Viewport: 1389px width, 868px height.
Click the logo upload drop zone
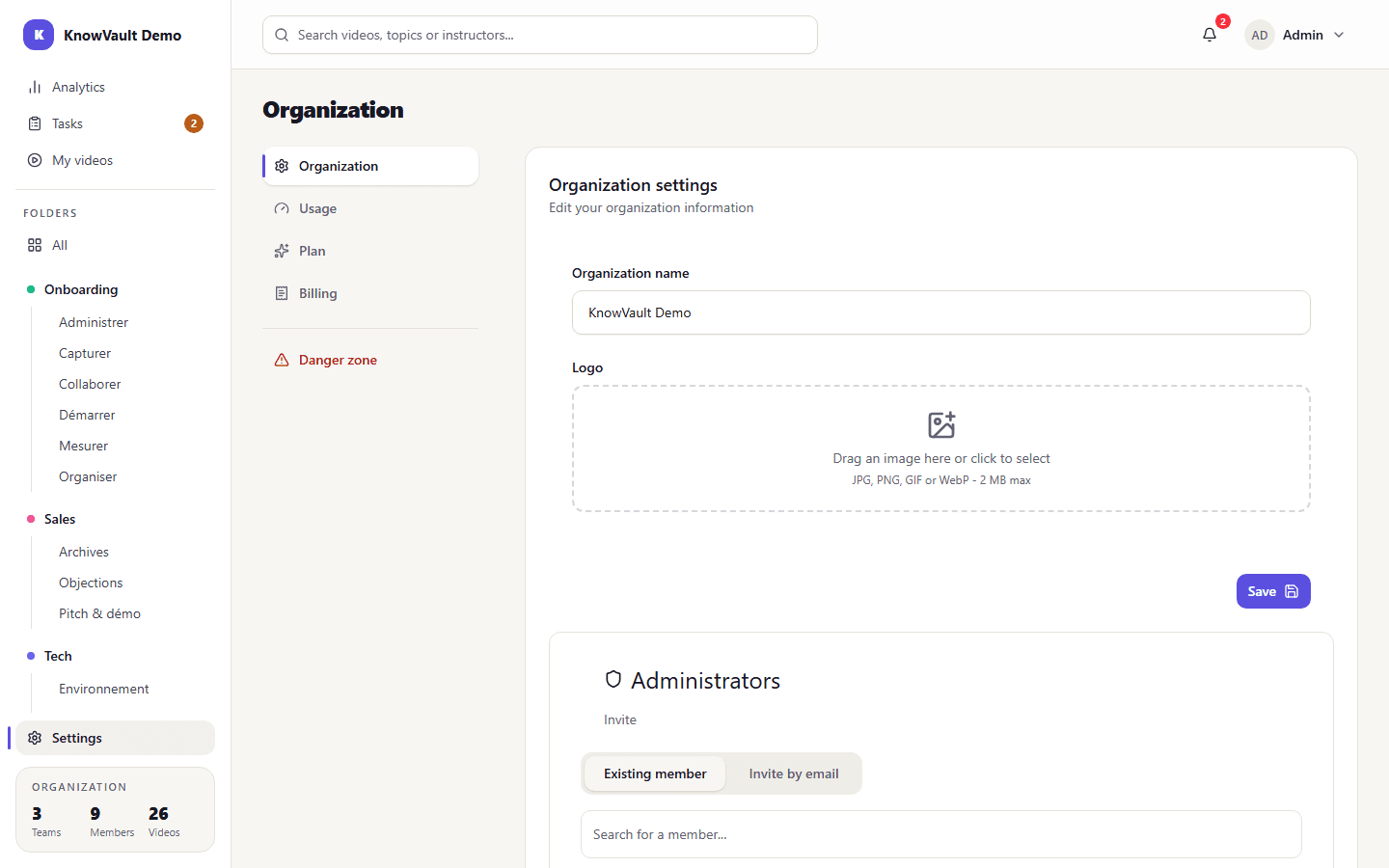tap(941, 448)
